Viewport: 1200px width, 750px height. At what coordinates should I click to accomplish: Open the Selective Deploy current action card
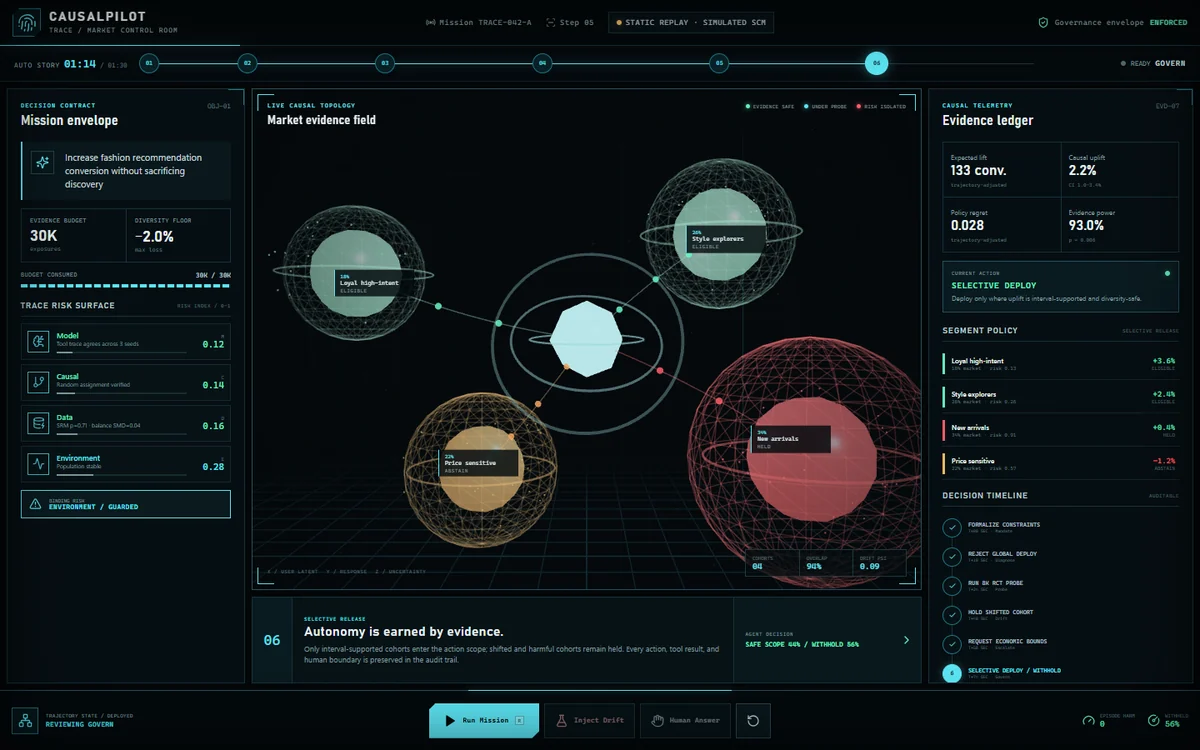click(1061, 289)
